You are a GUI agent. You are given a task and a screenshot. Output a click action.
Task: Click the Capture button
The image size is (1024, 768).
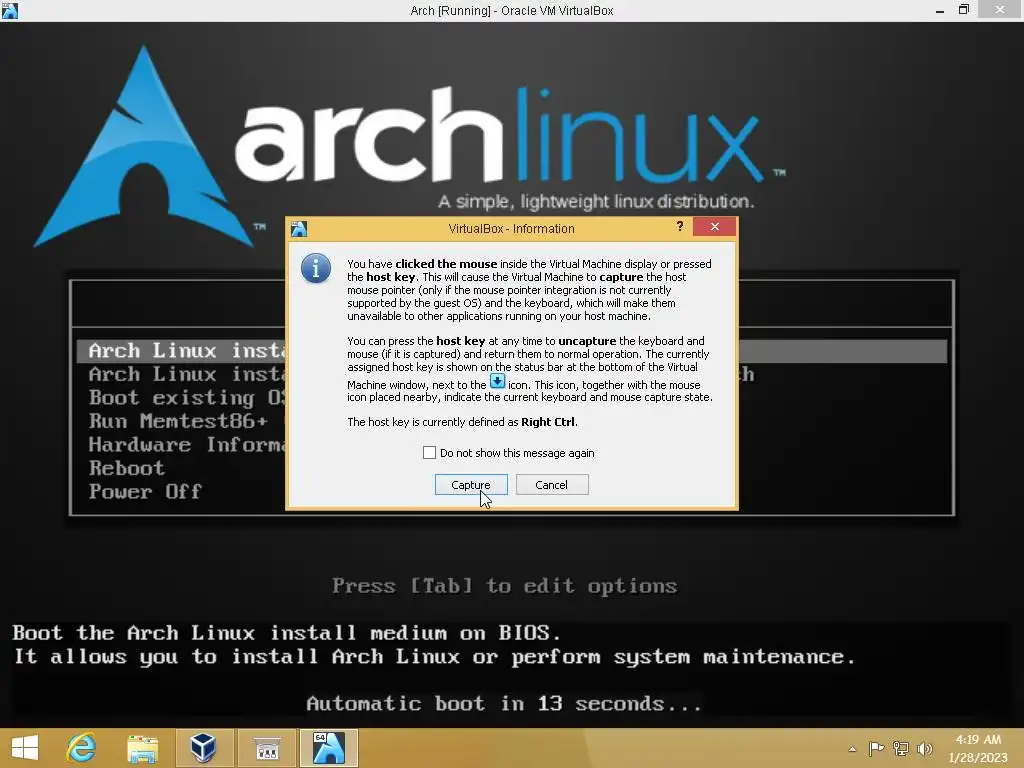[471, 485]
